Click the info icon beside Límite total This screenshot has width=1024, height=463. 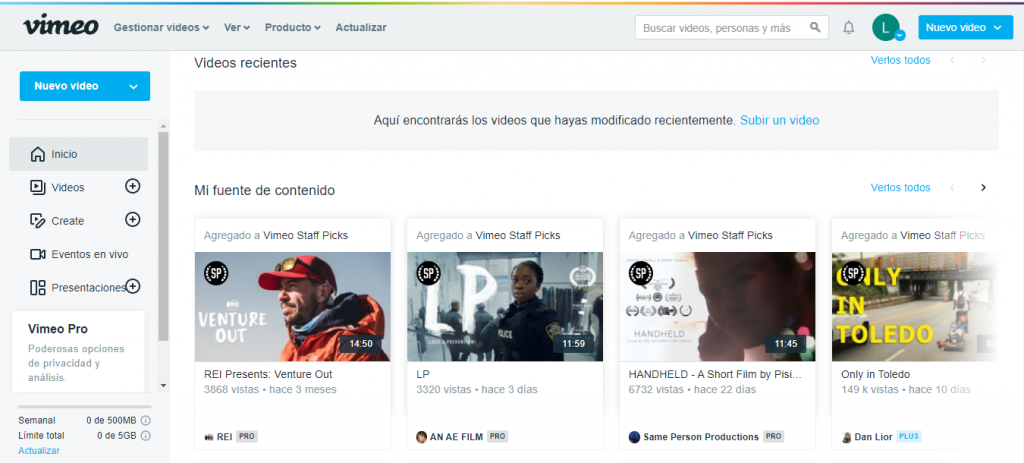tap(146, 436)
